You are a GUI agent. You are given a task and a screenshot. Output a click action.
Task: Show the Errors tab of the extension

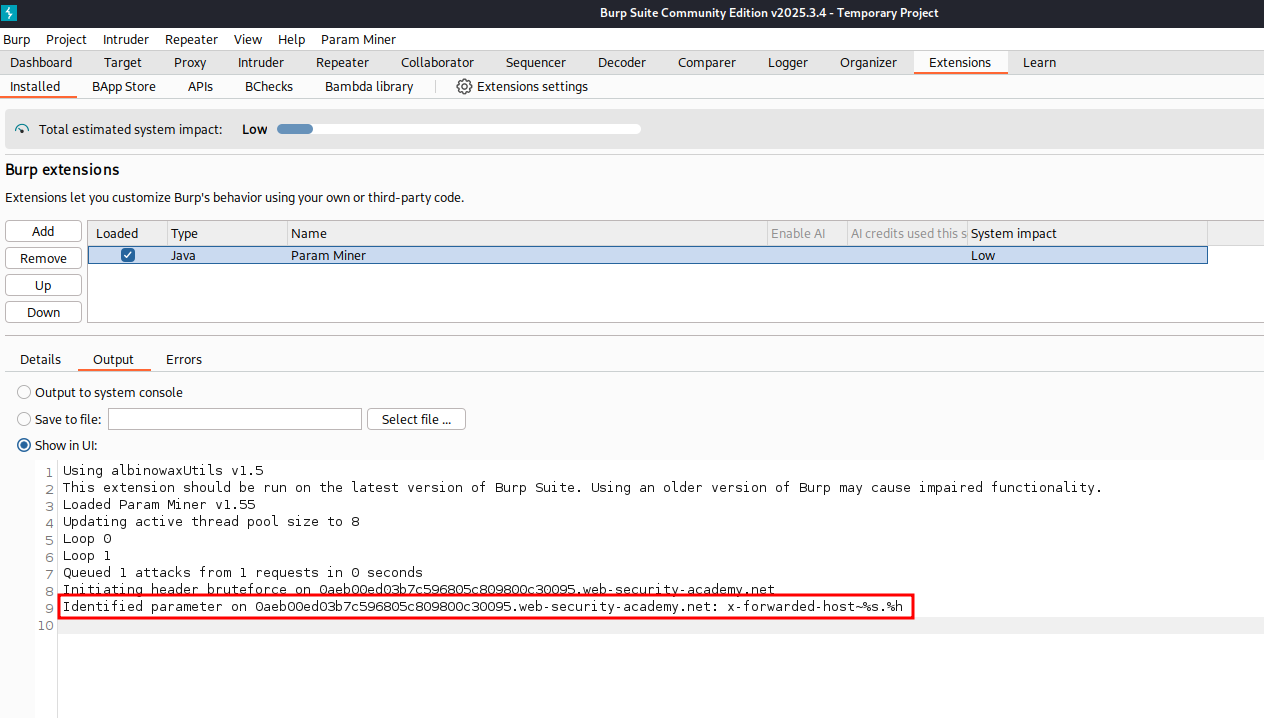click(184, 360)
